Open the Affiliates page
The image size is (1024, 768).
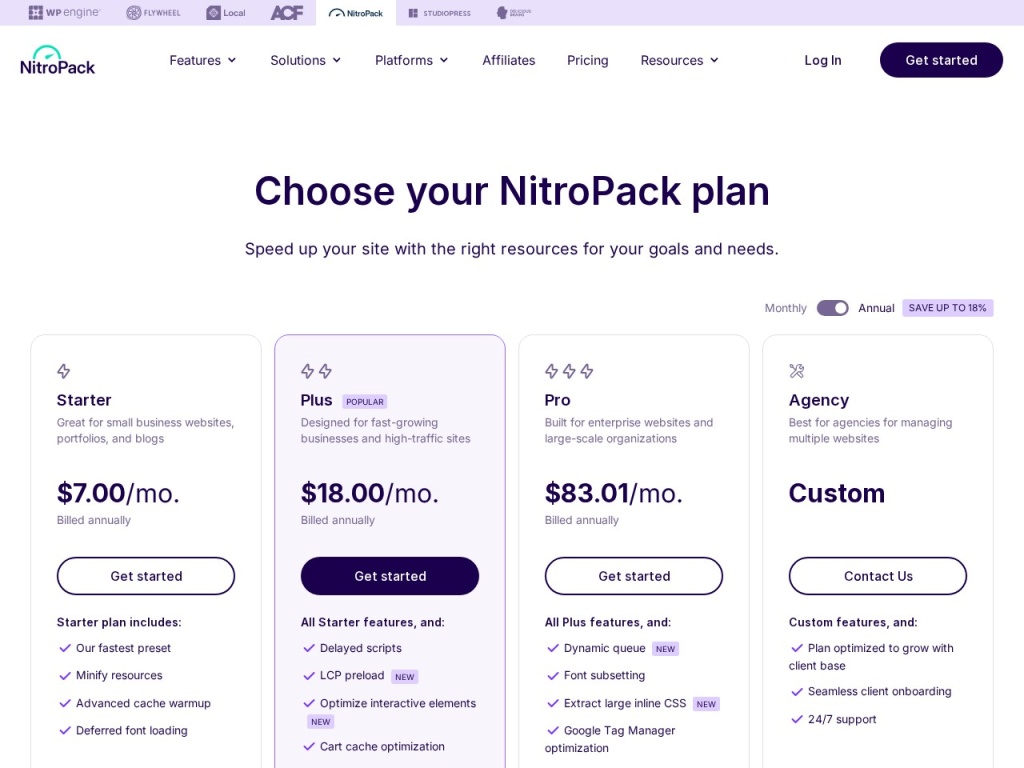pos(509,60)
